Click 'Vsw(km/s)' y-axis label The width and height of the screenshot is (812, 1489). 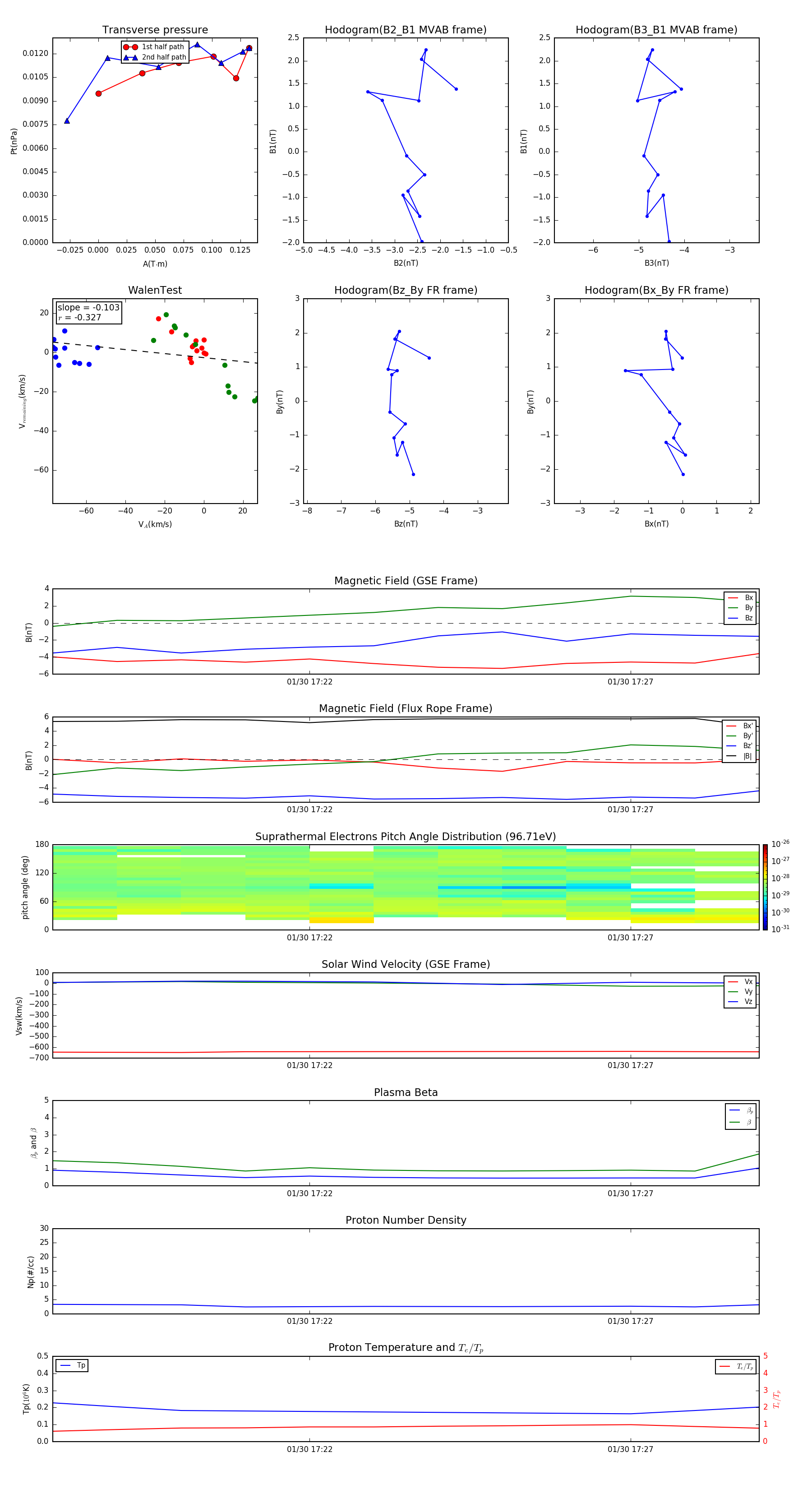point(19,1016)
